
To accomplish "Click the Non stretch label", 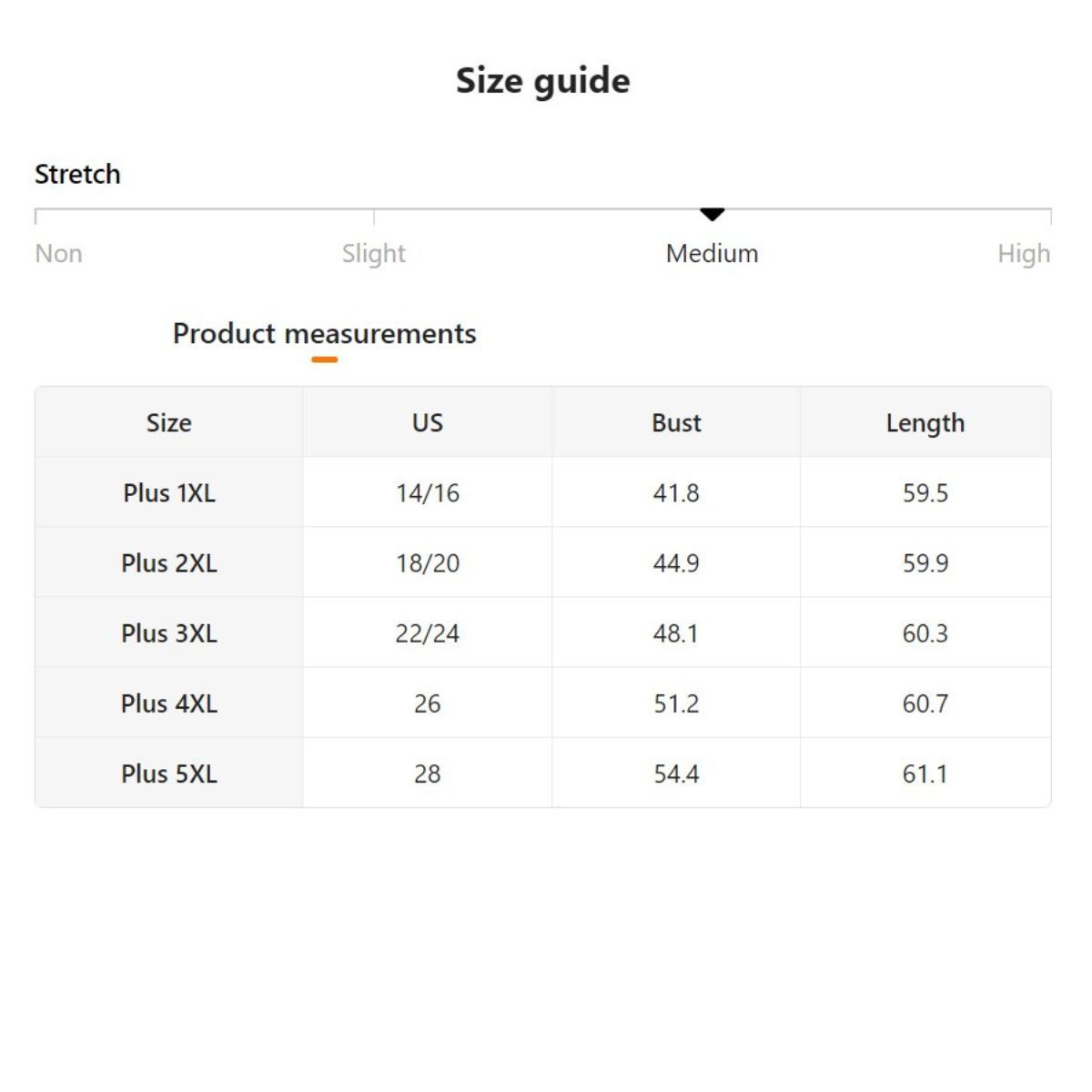I will tap(58, 253).
